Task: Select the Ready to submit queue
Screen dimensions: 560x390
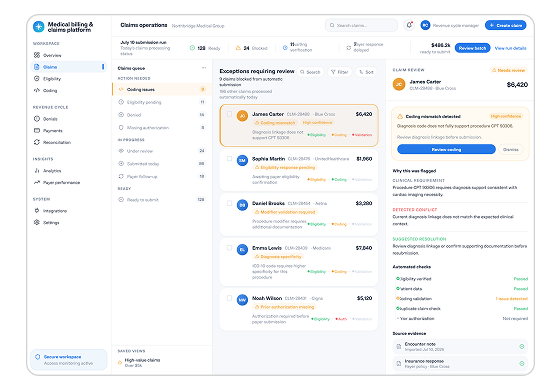Action: 162,200
